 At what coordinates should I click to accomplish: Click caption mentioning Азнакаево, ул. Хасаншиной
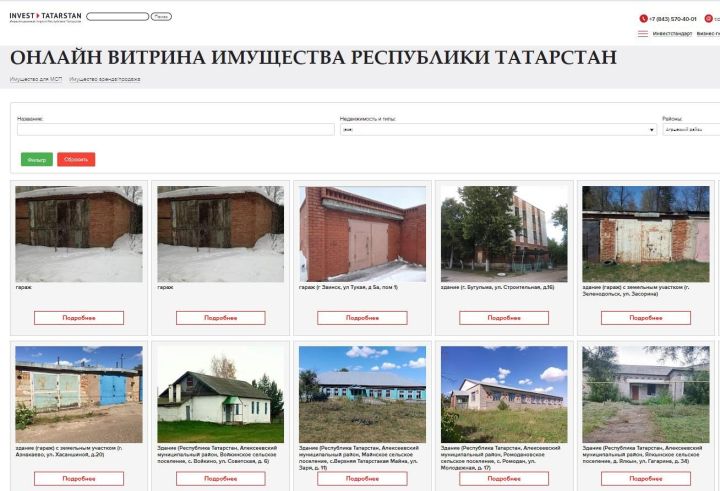69,451
